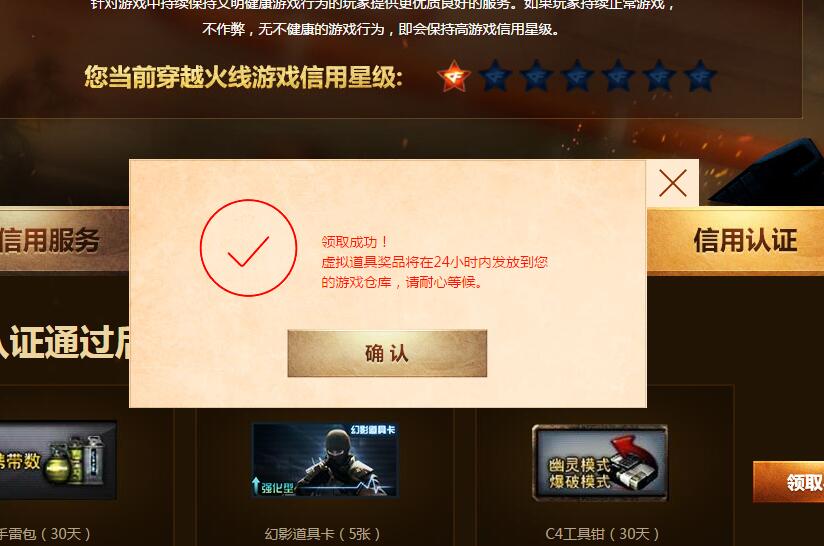Click the grenade pack item thumbnail
The image size is (824, 546).
pos(58,460)
